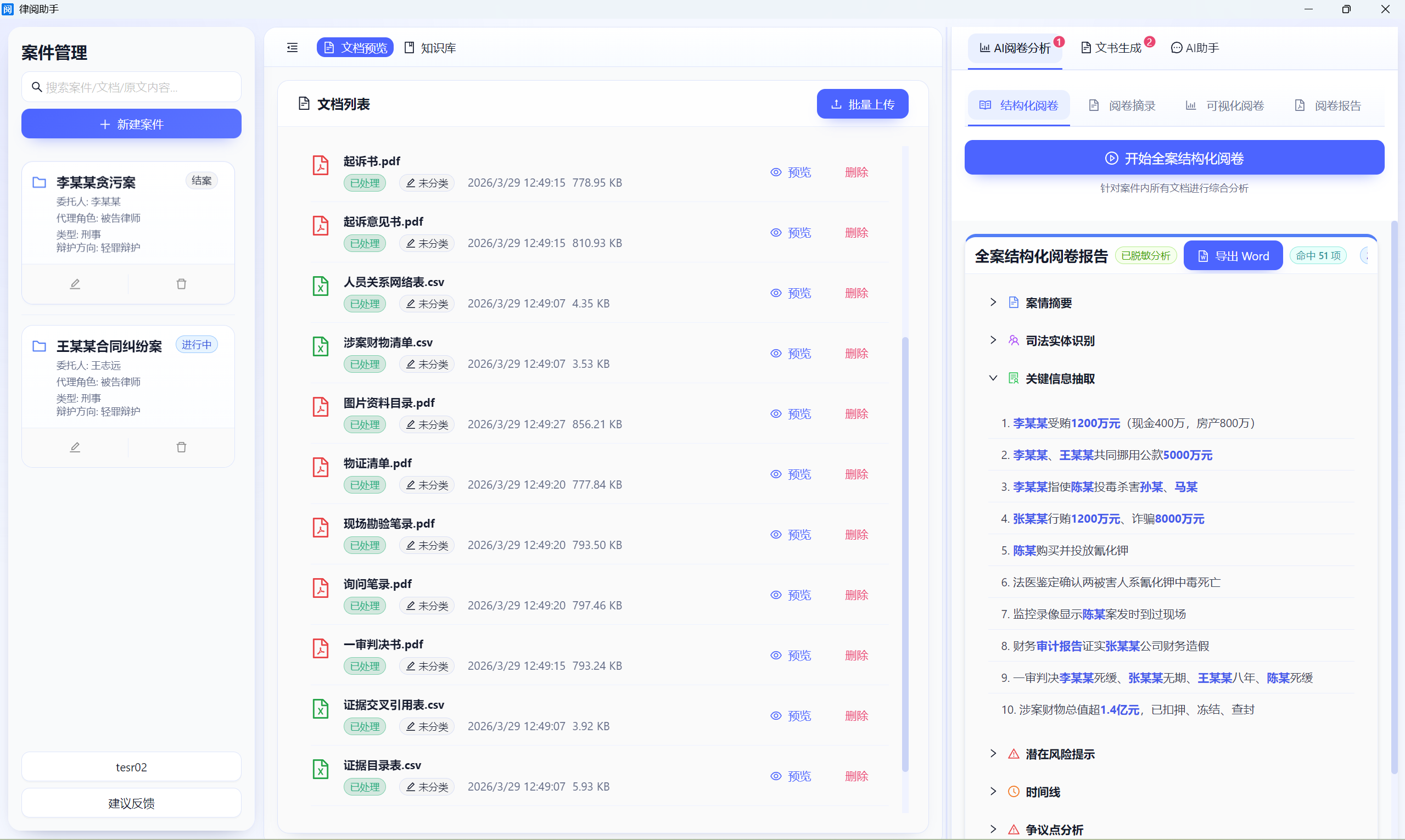Expand the 时间线 section
Viewport: 1405px width, 840px height.
(993, 791)
